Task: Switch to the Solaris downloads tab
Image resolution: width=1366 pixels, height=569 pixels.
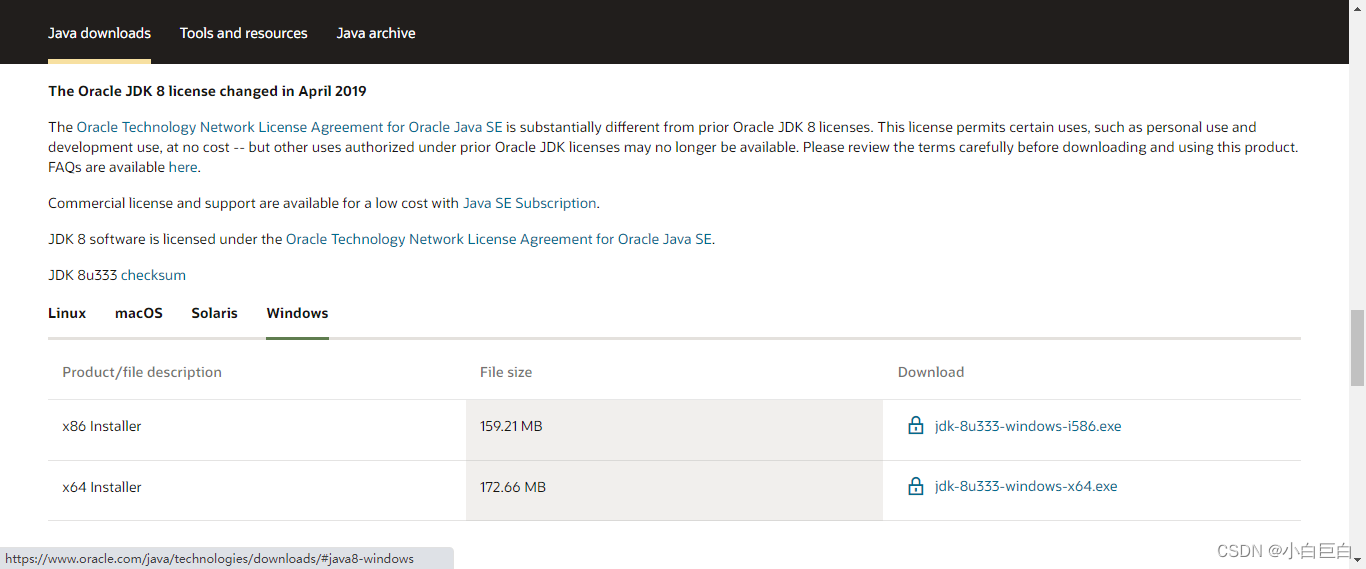Action: [215, 313]
